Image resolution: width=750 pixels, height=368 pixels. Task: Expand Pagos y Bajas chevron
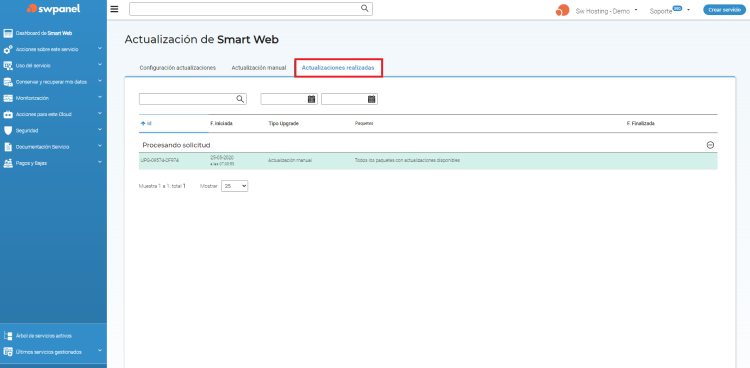click(x=99, y=162)
